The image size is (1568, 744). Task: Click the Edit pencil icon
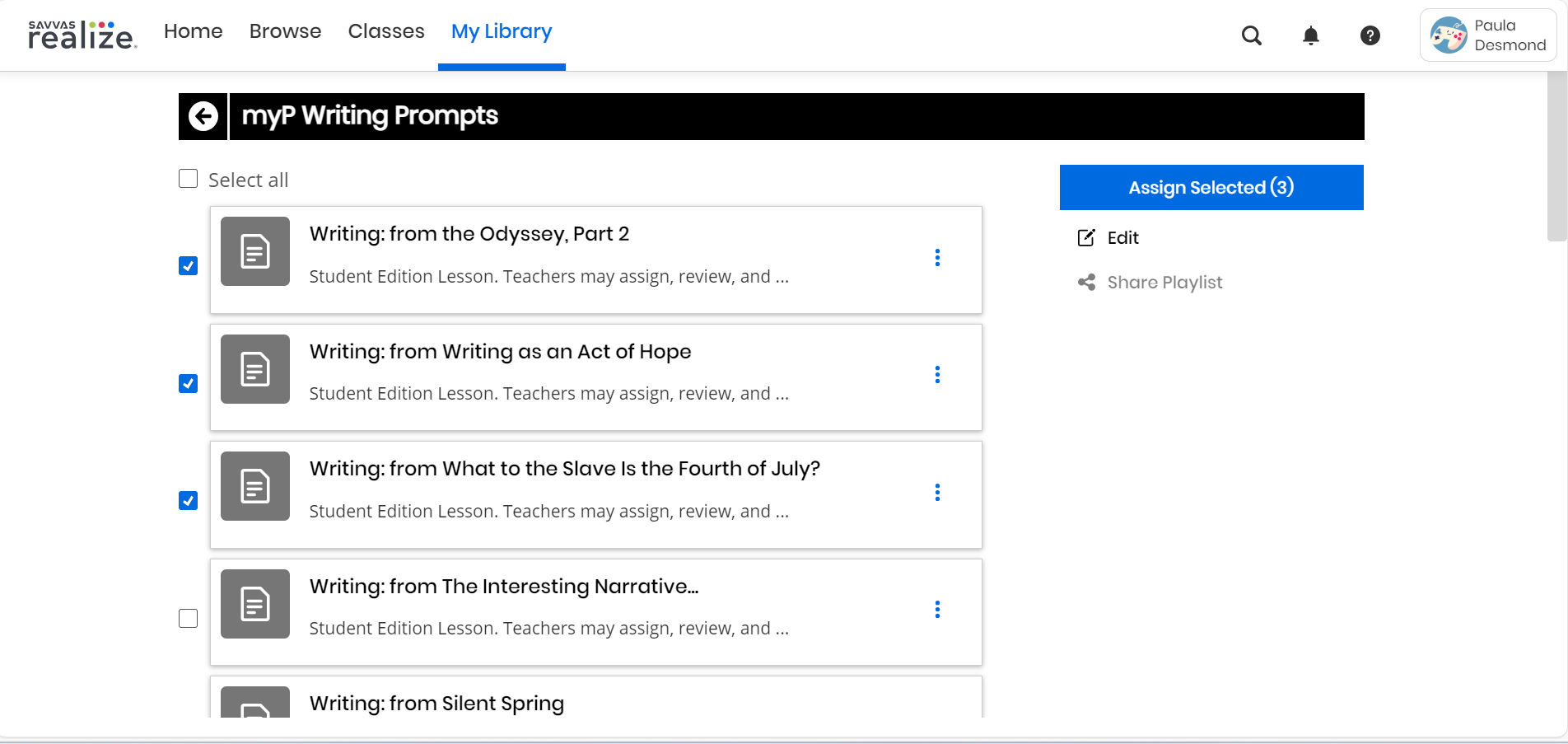[1086, 237]
